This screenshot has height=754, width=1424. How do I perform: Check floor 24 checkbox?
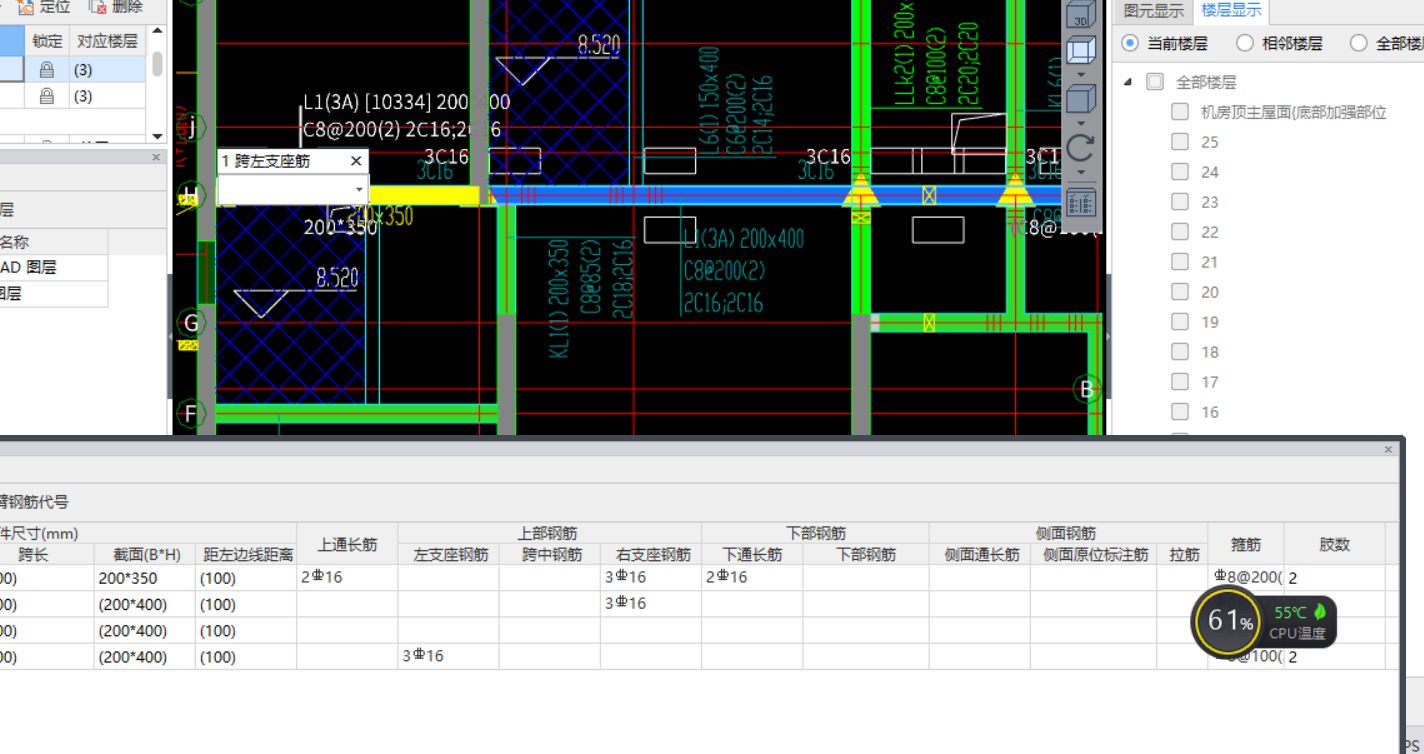(1180, 172)
